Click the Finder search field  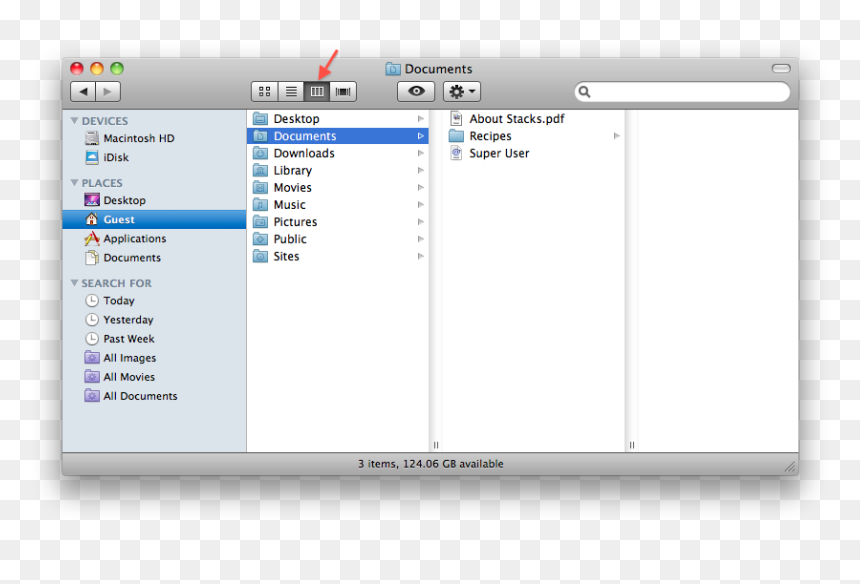point(682,92)
